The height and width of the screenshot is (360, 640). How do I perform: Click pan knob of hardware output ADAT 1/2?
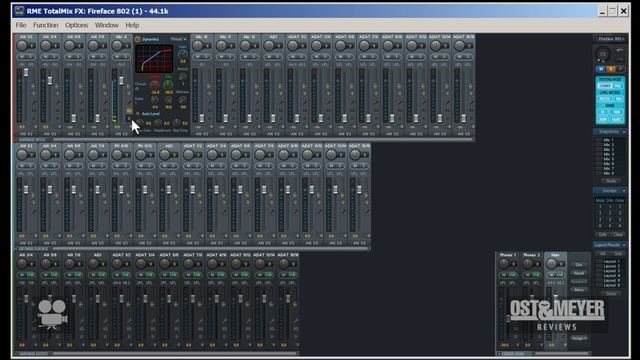tap(118, 264)
